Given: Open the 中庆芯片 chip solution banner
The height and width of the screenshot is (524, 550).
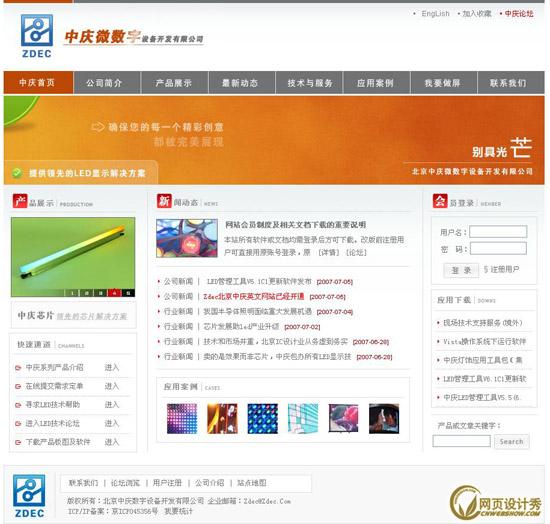Looking at the screenshot, I should (73, 315).
